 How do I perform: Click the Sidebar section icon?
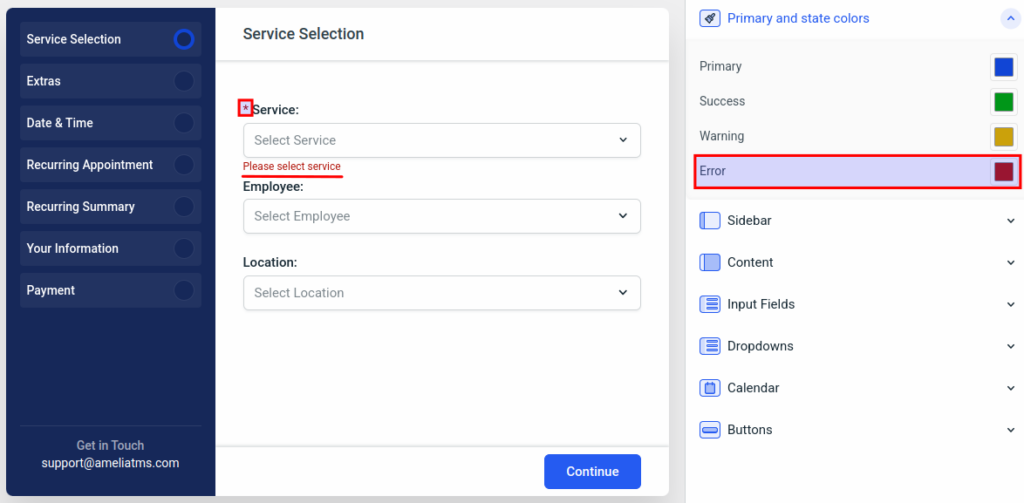point(709,221)
